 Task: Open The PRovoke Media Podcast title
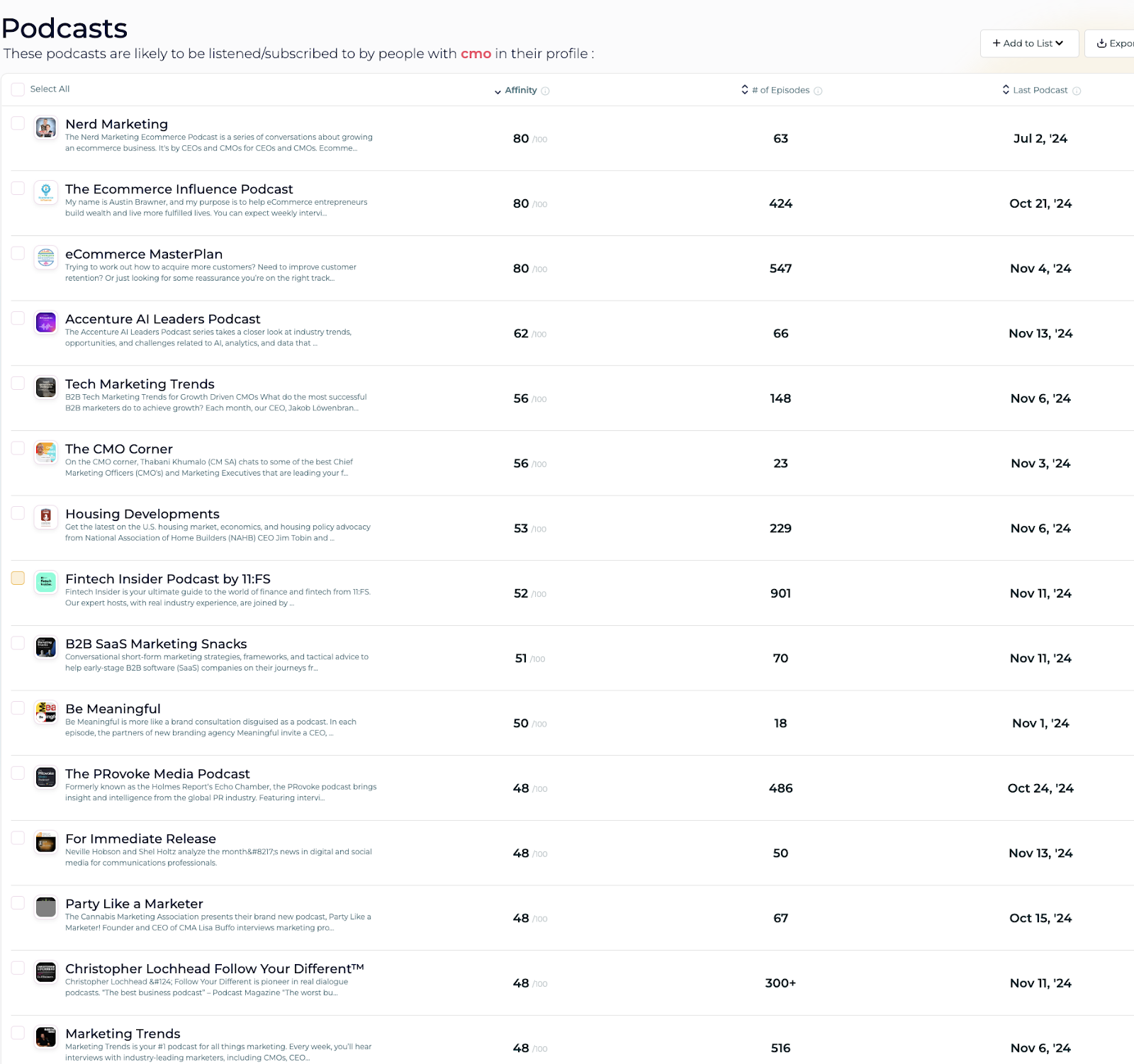coord(157,774)
